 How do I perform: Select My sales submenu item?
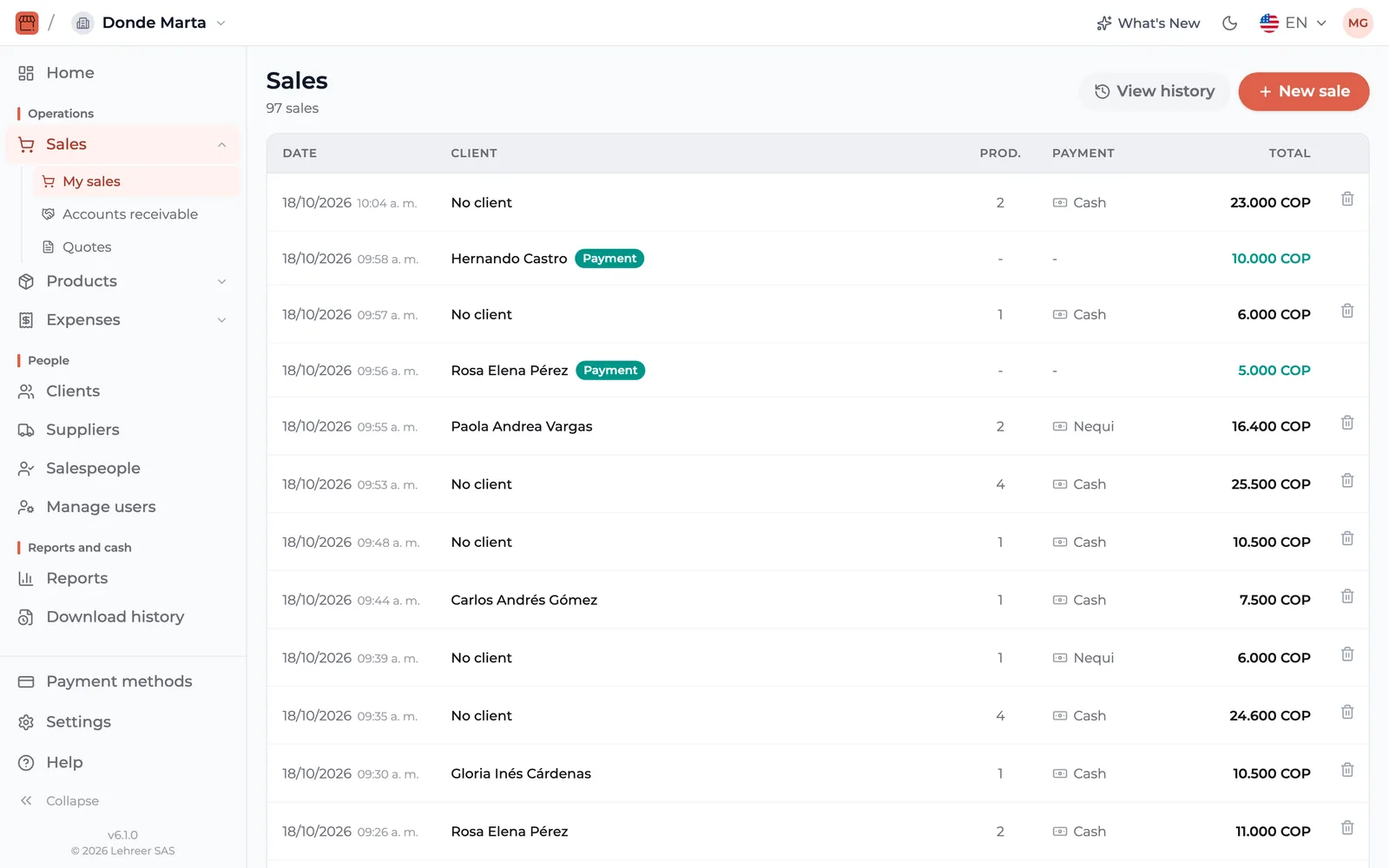pyautogui.click(x=136, y=181)
